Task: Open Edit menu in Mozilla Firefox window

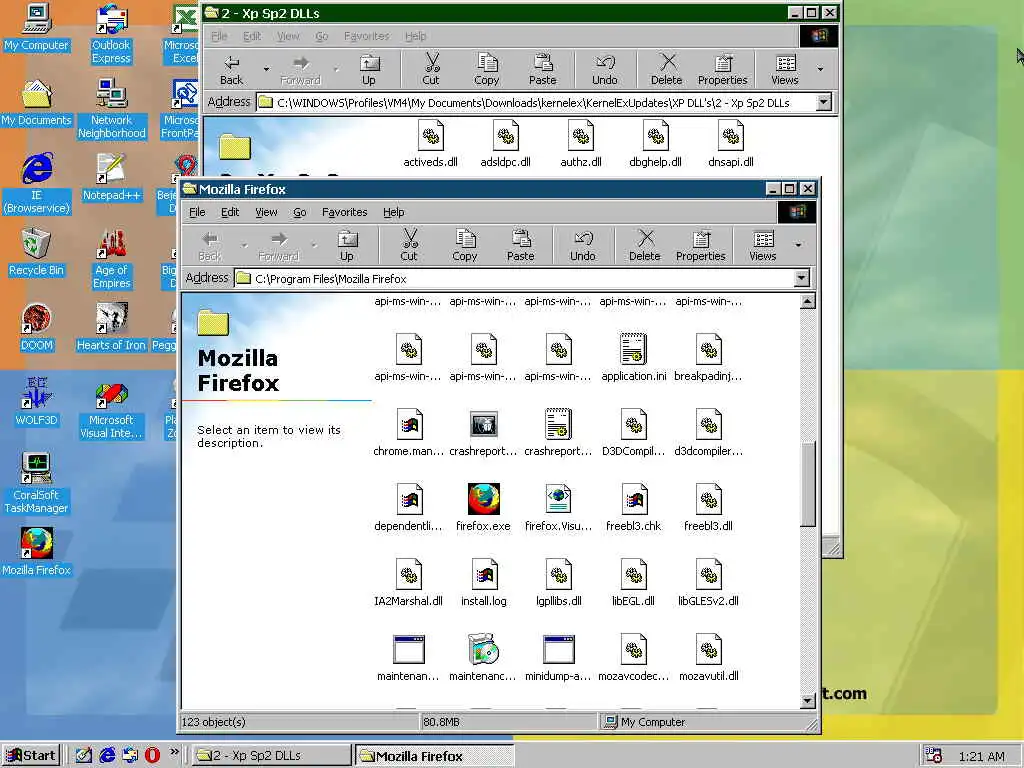Action: 230,212
